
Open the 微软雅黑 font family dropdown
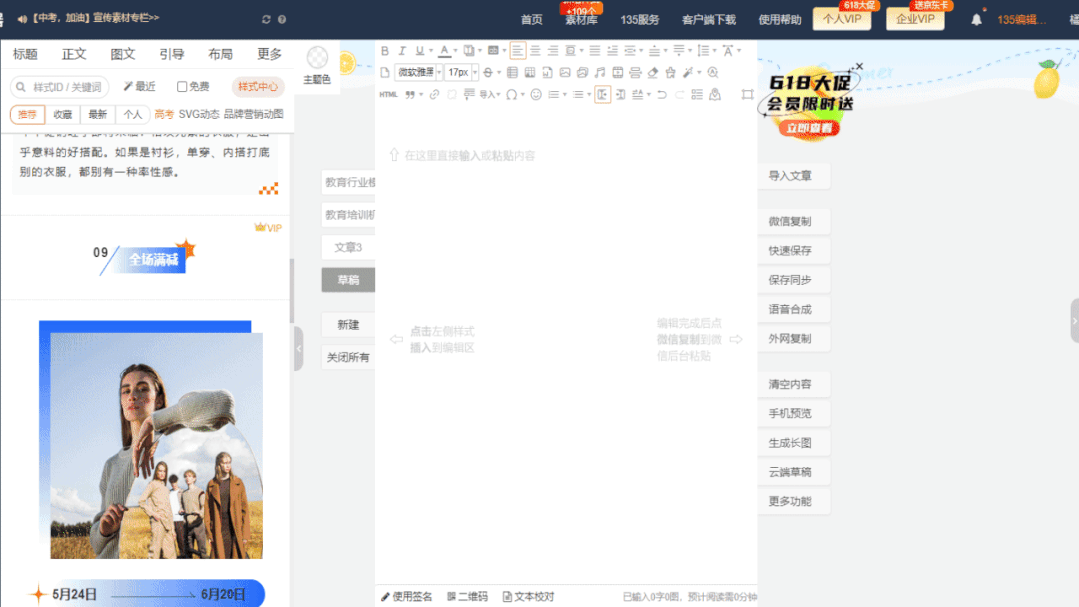coord(417,73)
